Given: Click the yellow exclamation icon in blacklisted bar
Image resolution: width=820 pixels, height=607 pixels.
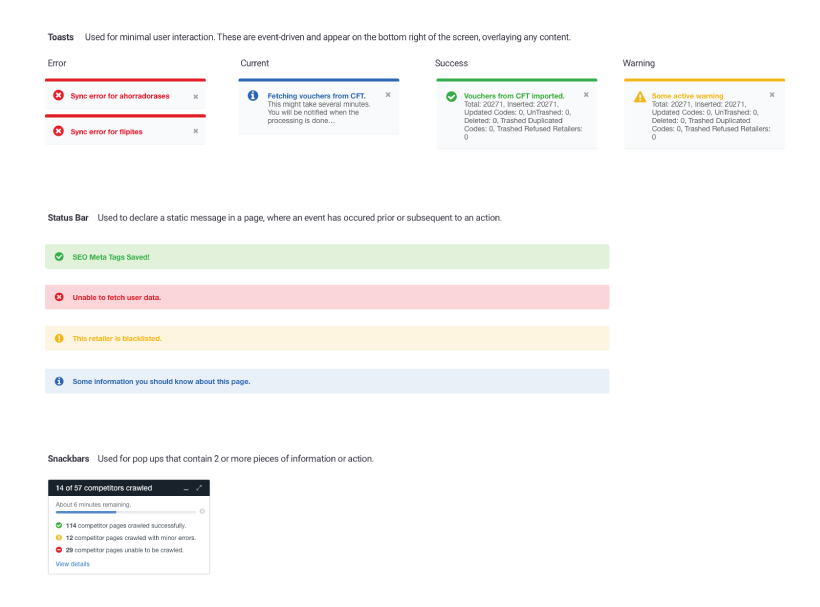Looking at the screenshot, I should tap(59, 338).
